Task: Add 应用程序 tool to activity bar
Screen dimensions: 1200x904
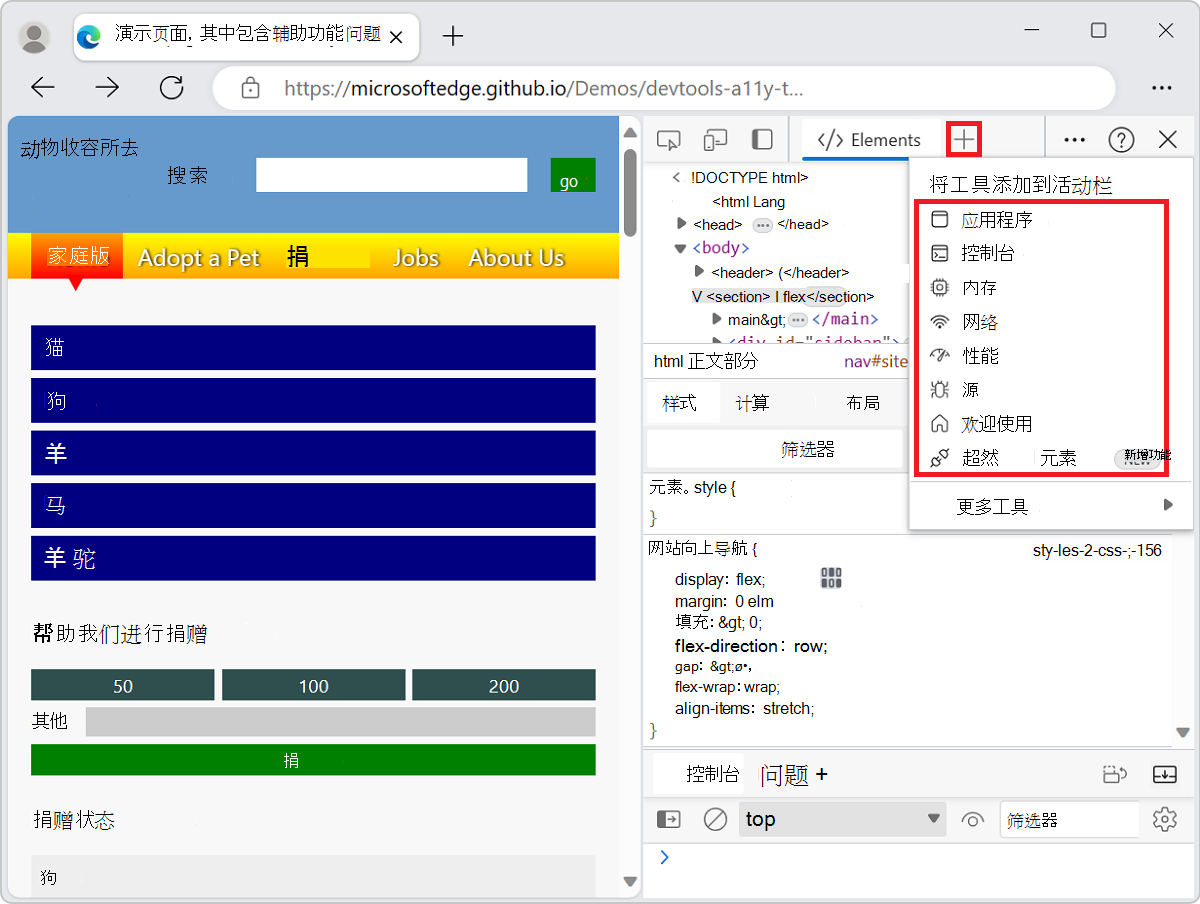Action: pyautogui.click(x=1040, y=220)
